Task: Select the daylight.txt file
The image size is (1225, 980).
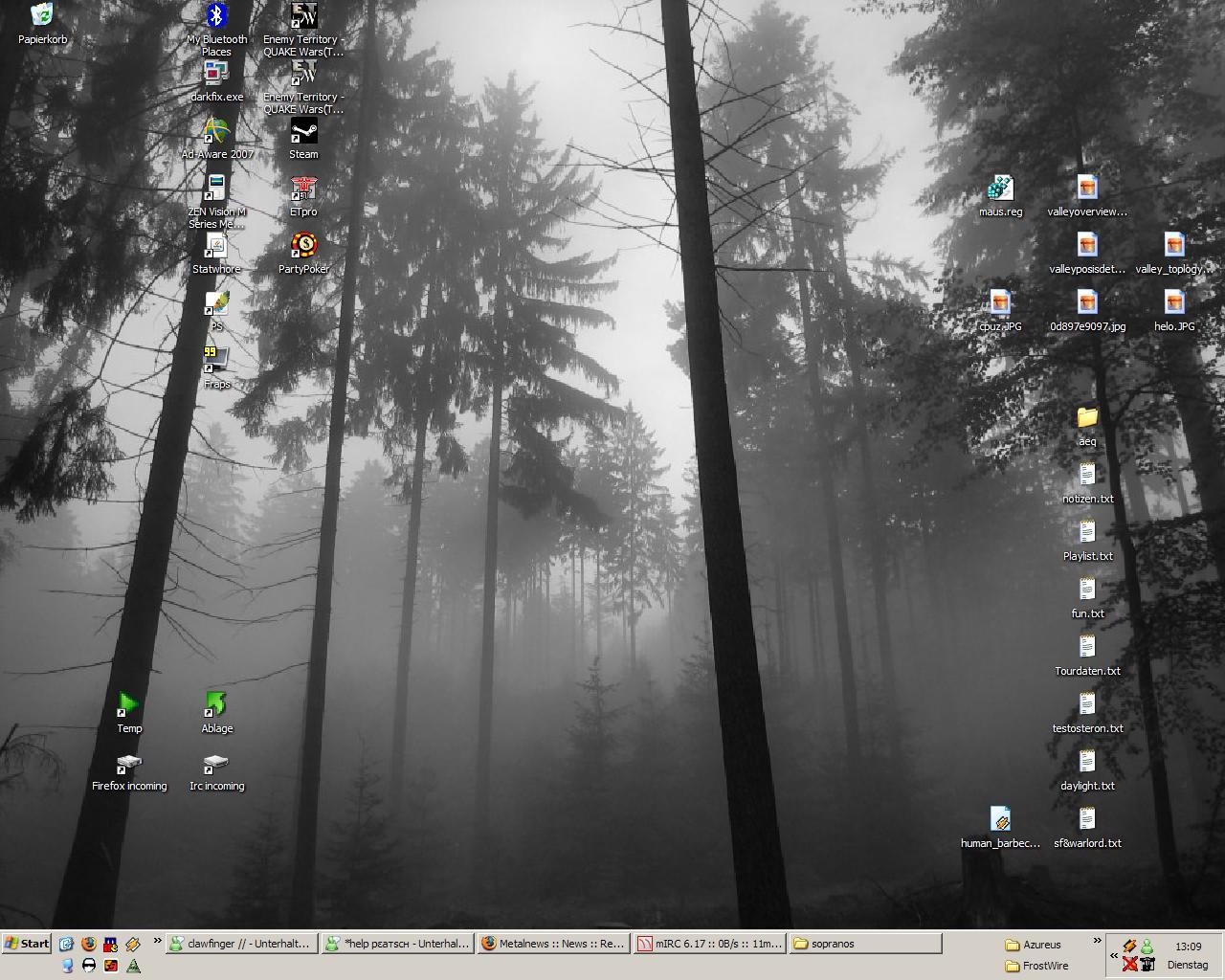Action: (x=1087, y=769)
